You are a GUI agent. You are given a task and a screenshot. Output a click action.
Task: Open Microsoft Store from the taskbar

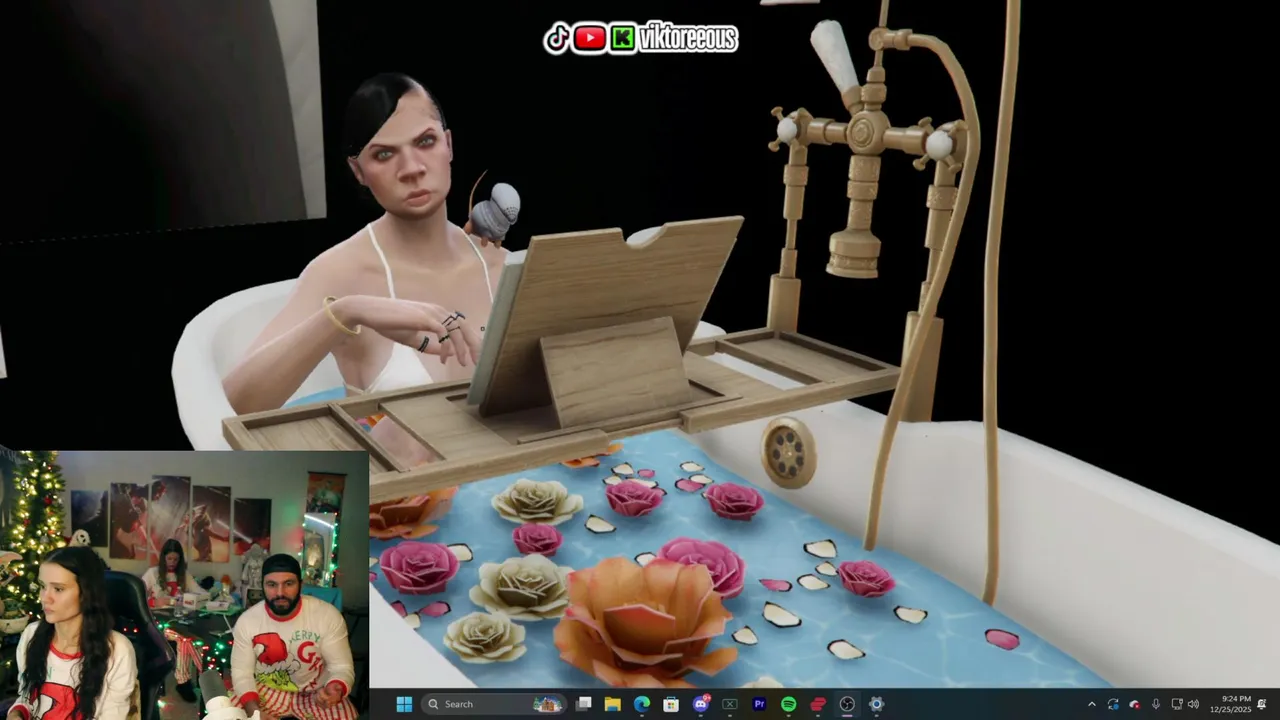(x=671, y=704)
